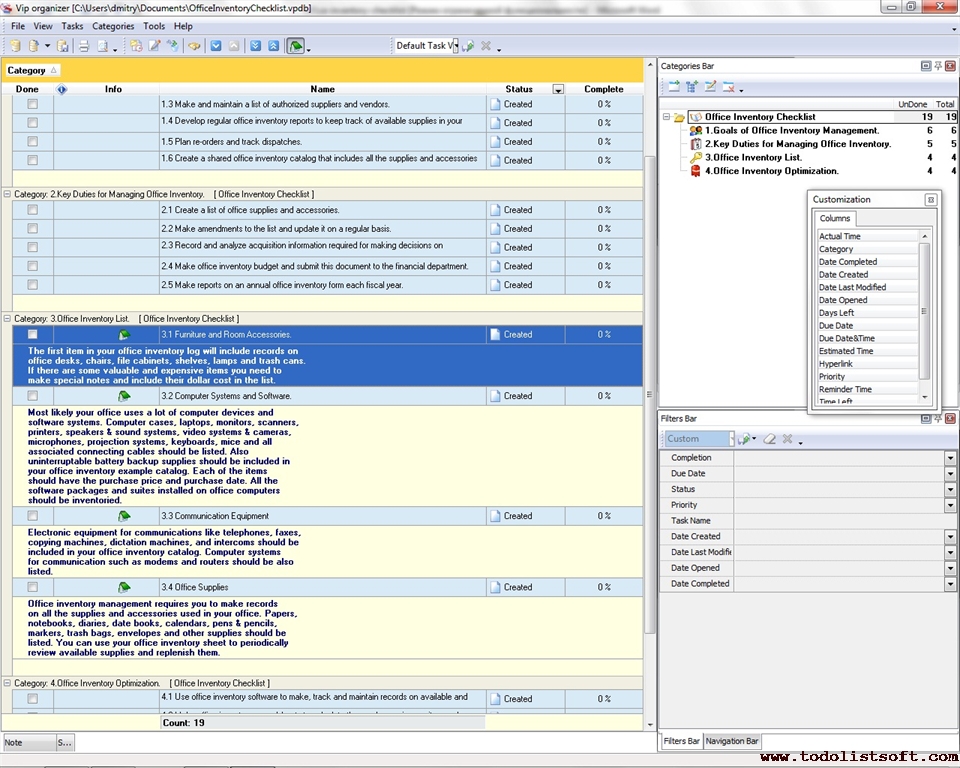The width and height of the screenshot is (960, 768).
Task: Click the print icon in the main toolbar
Action: click(84, 46)
